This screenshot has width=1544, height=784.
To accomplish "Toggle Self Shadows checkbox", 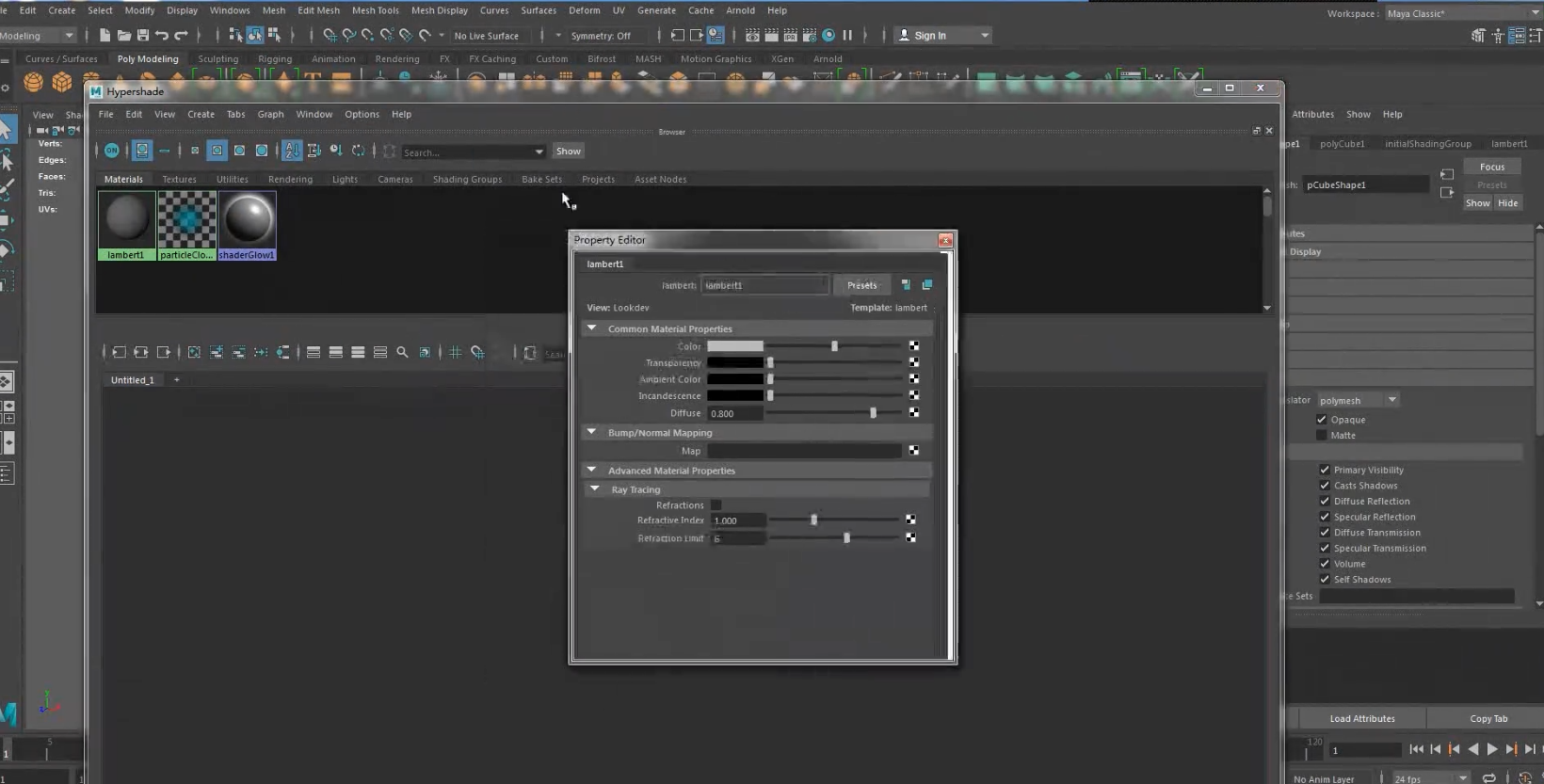I will coord(1325,580).
